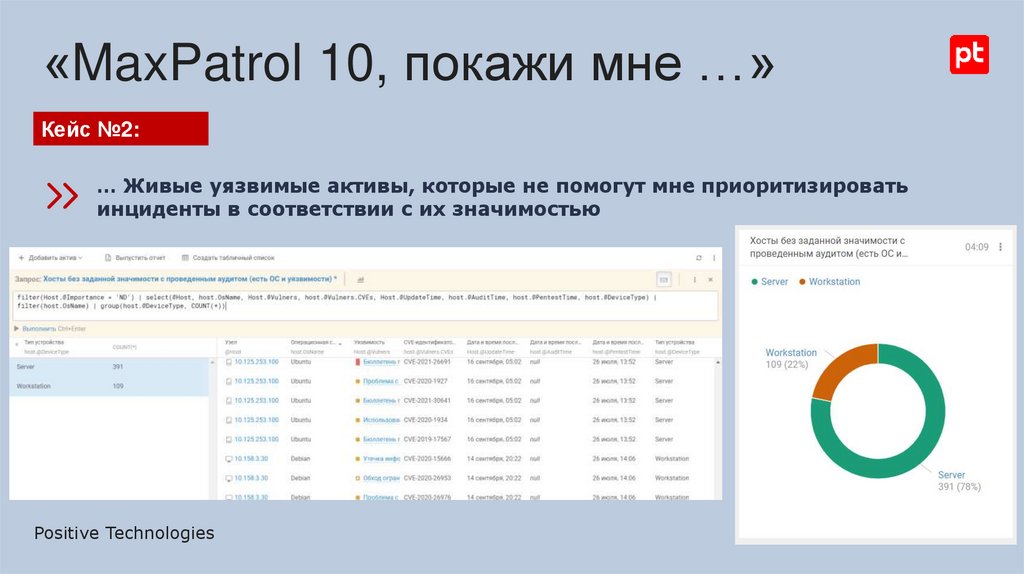
Task: Click server icon in CVE-2019-17567 row
Action: pos(229,439)
